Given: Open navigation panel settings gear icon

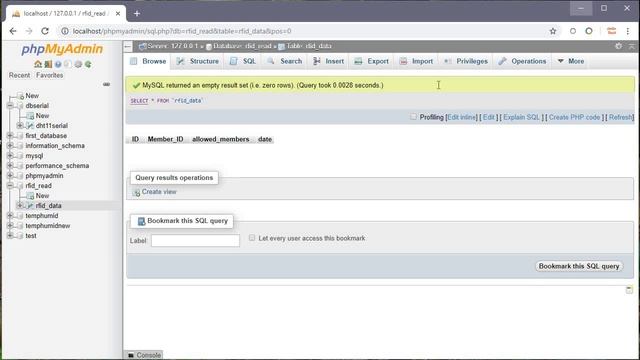Looking at the screenshot, I should pos(78,64).
